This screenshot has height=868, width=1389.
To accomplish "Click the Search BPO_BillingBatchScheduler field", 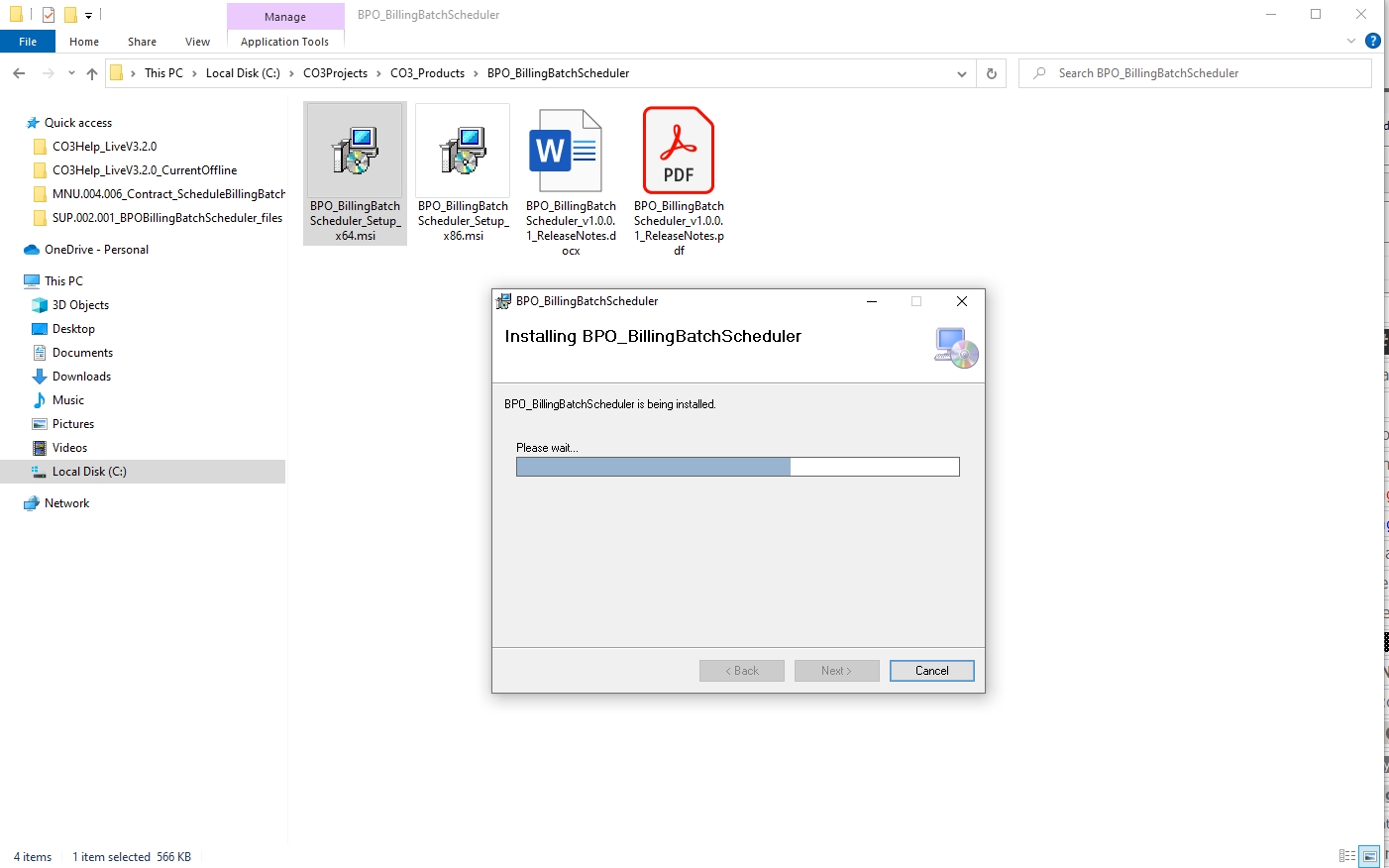I will click(x=1195, y=73).
